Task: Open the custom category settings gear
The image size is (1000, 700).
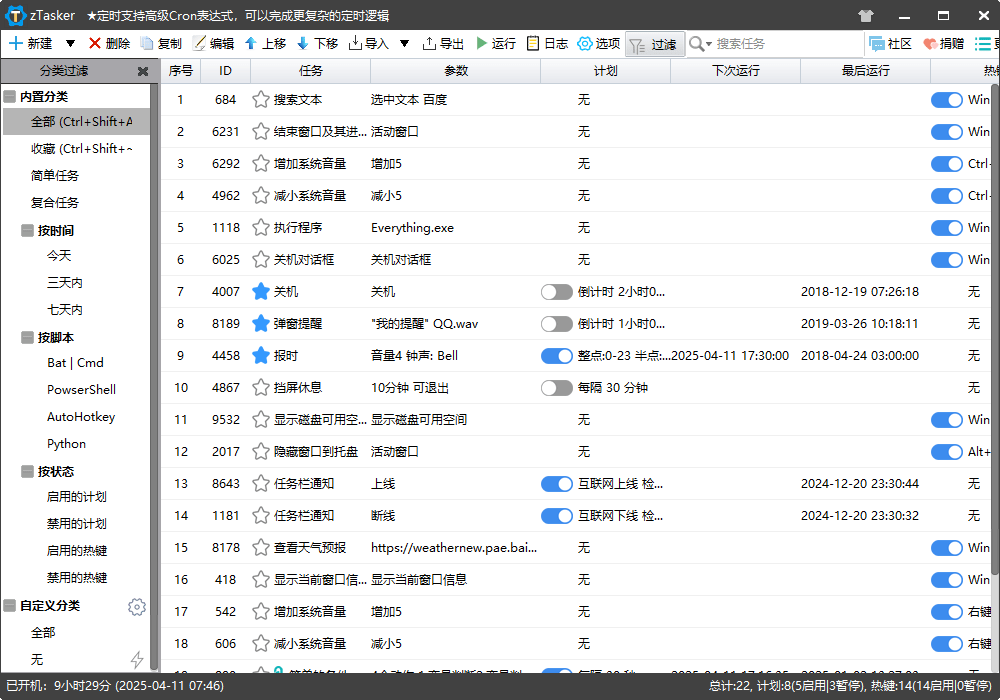Action: tap(137, 606)
